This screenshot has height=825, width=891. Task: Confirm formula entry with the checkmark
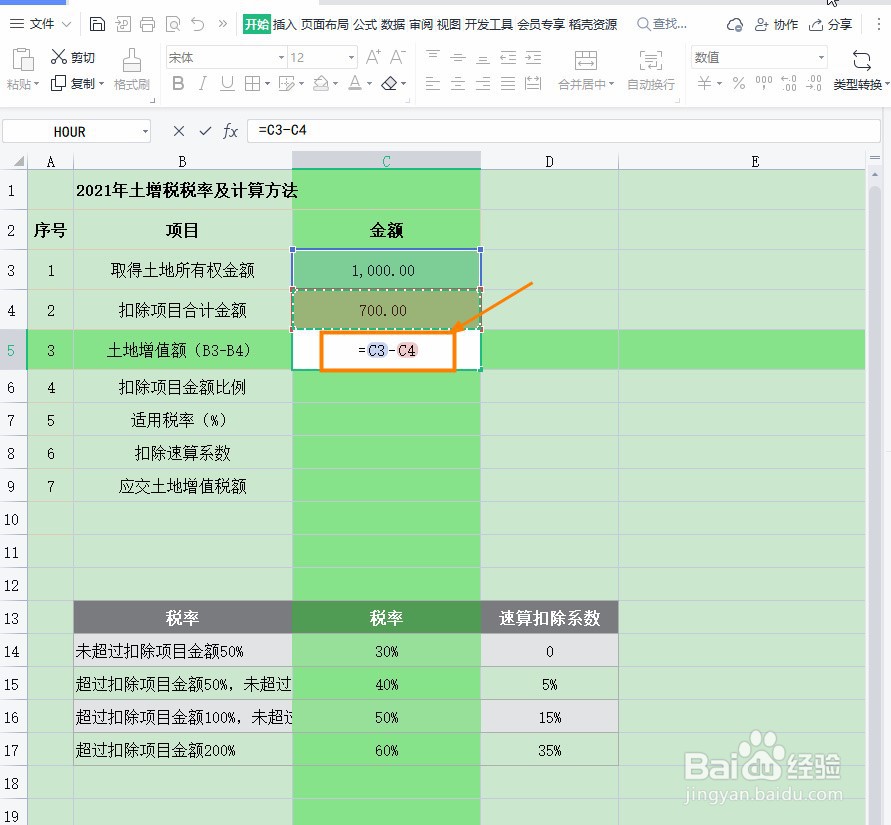204,131
